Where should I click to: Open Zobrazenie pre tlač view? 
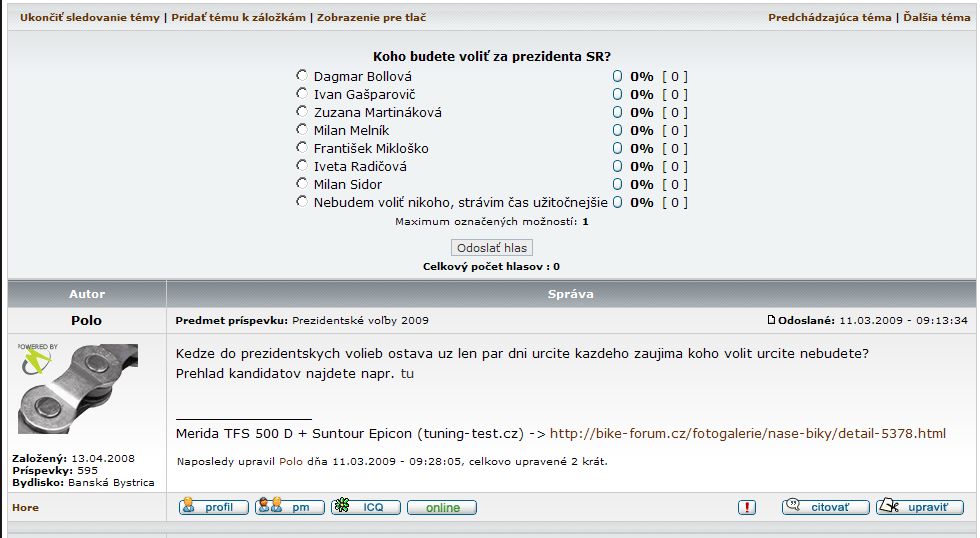378,18
